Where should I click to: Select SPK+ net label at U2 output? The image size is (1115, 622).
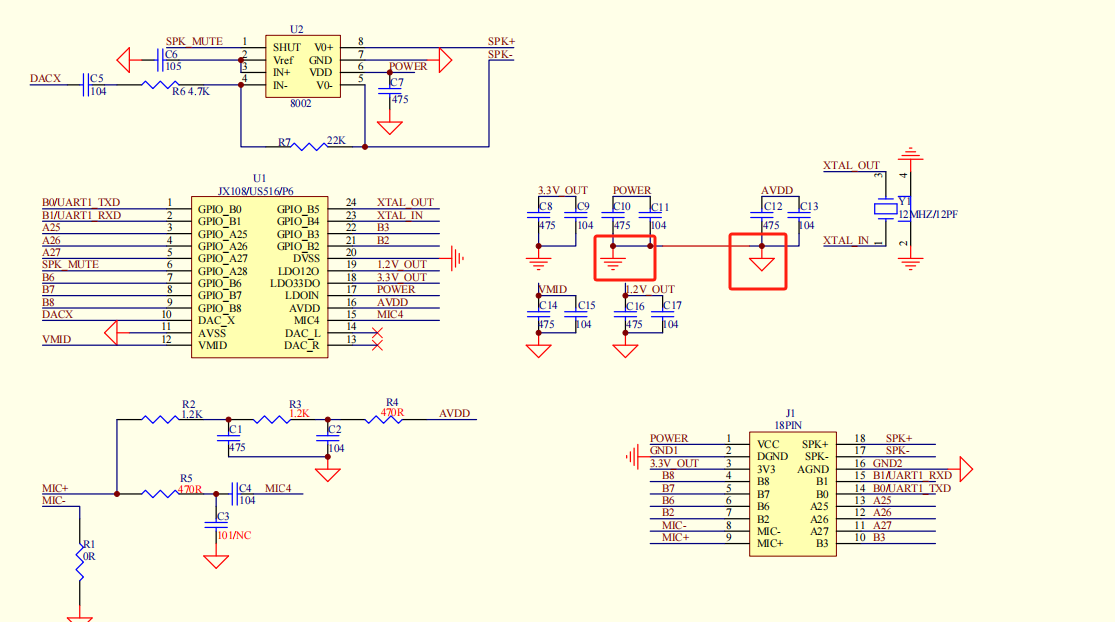(501, 41)
